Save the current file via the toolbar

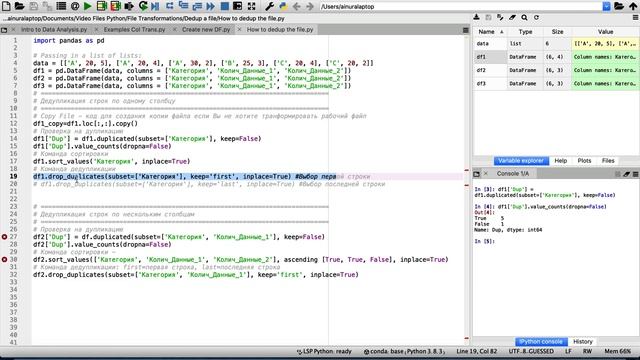[x=33, y=6]
